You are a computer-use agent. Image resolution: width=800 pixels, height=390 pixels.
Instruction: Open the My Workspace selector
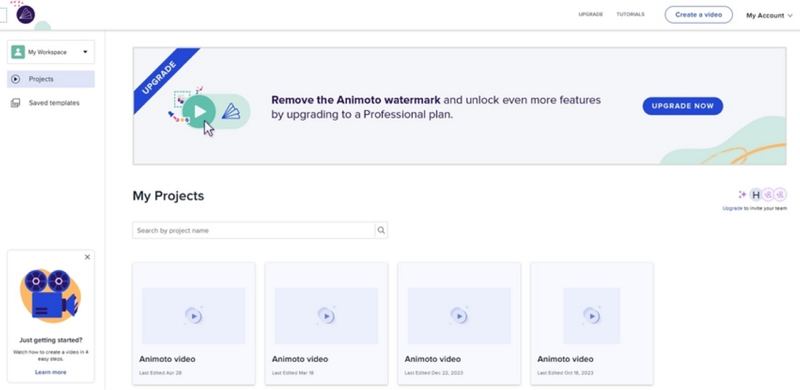(51, 52)
